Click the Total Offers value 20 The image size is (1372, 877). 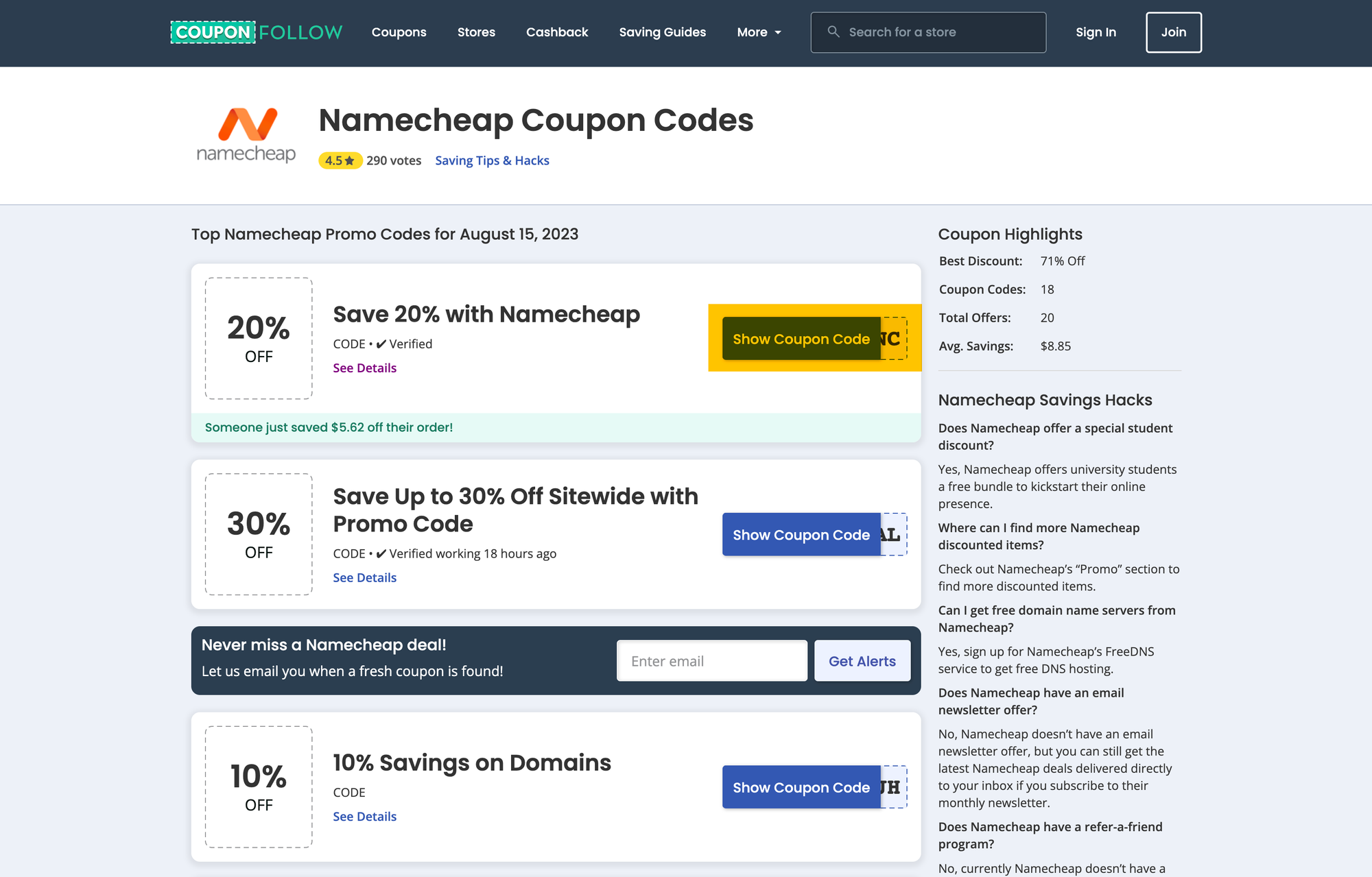click(x=1047, y=317)
